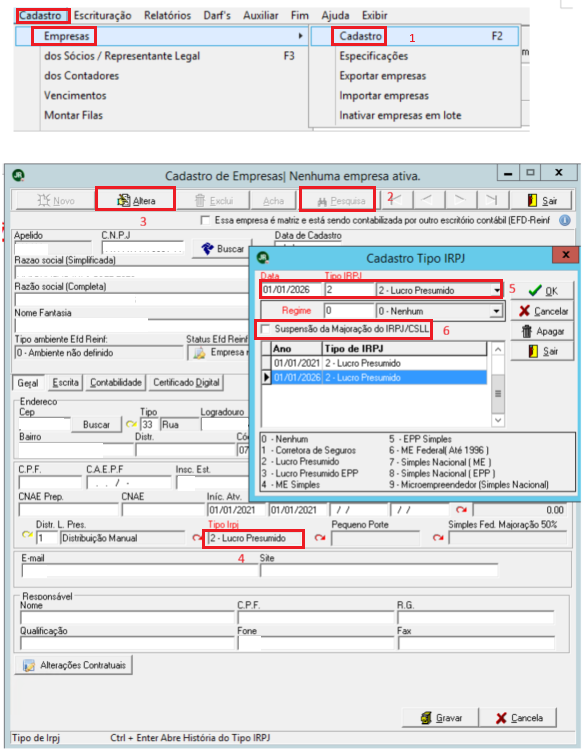Viewport: 587px width, 751px height.
Task: Click the Cancelar button in IRPJ dialog
Action: (542, 311)
